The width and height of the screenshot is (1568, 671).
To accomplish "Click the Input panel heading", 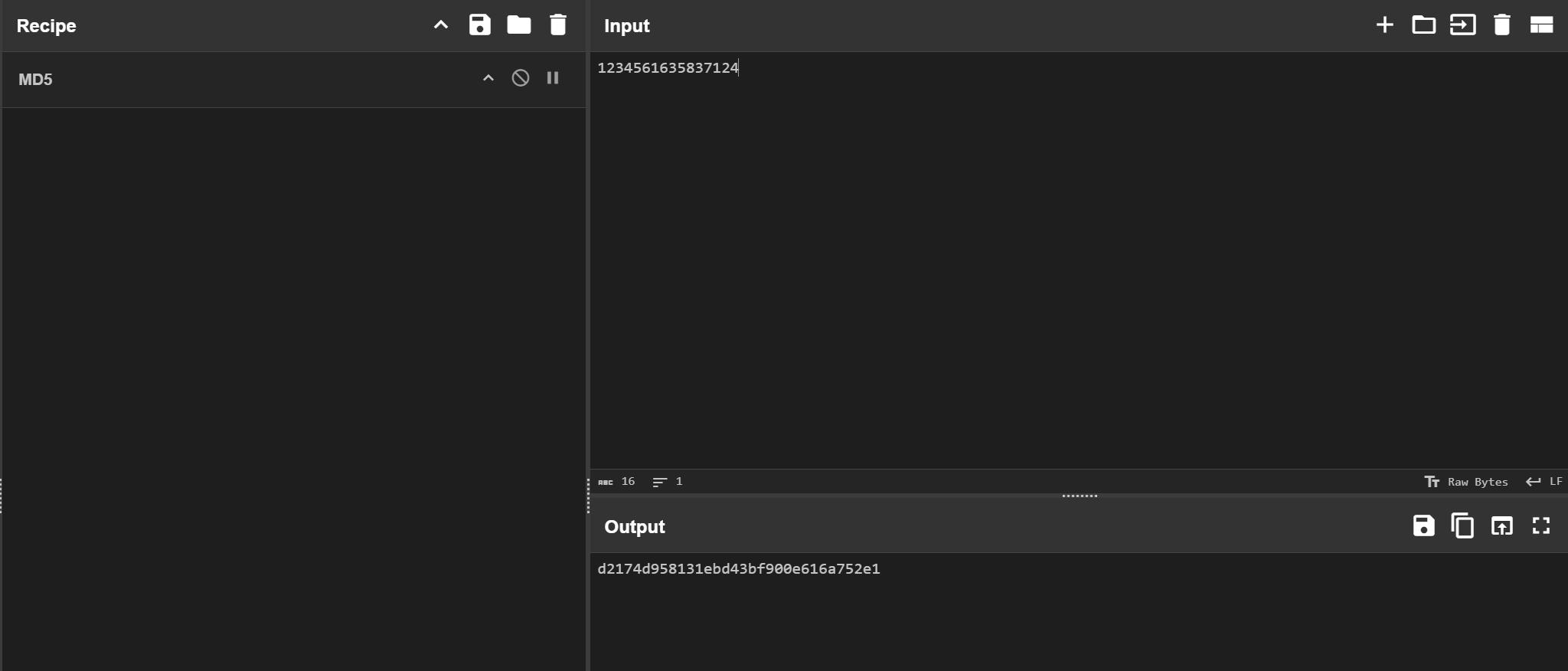I will pos(627,26).
